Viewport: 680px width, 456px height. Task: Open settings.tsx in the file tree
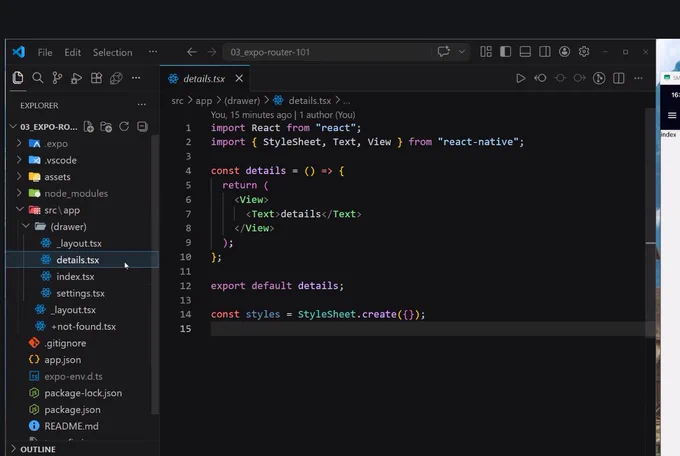coord(82,293)
